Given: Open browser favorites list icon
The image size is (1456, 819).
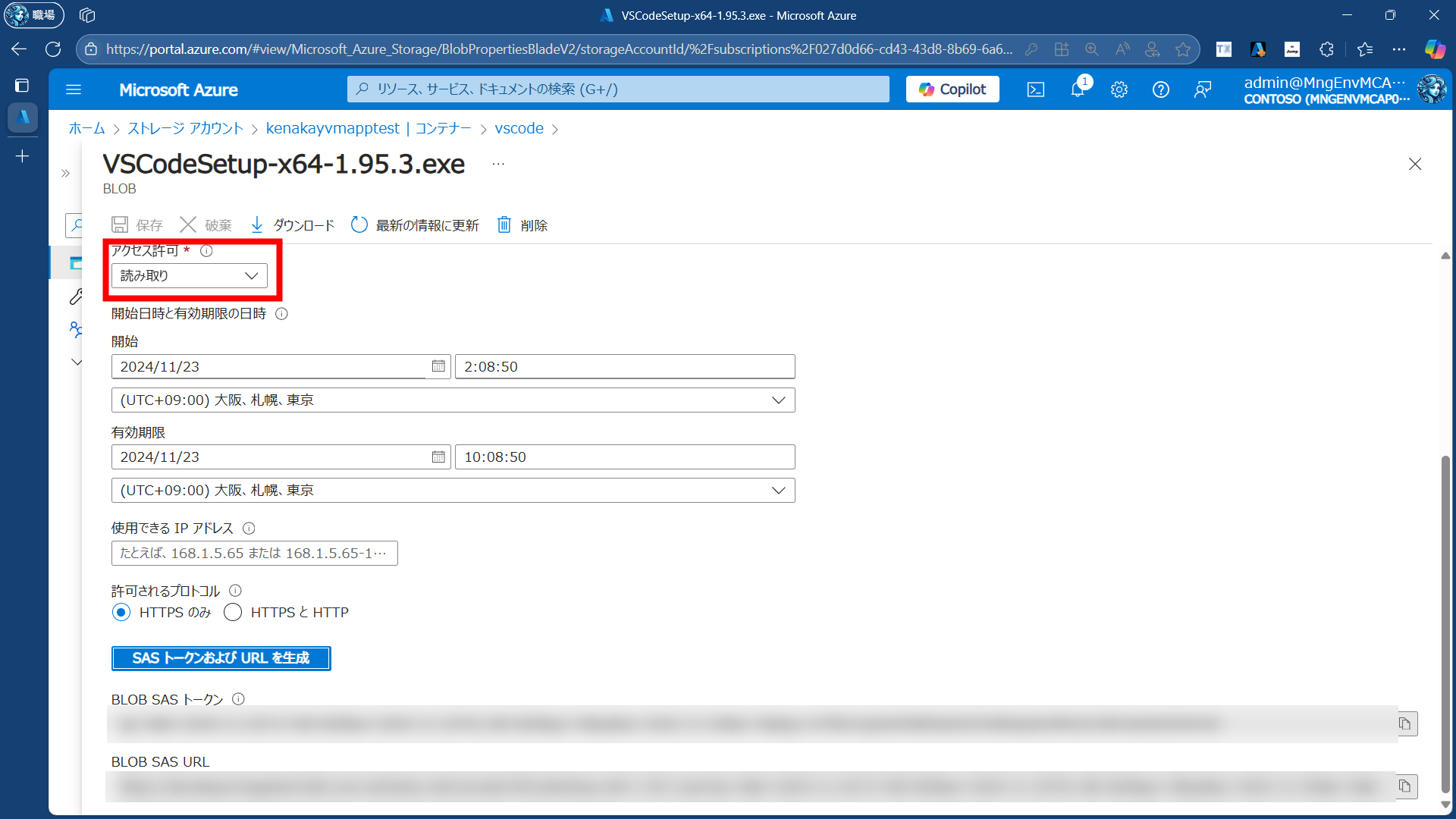Looking at the screenshot, I should tap(1365, 49).
